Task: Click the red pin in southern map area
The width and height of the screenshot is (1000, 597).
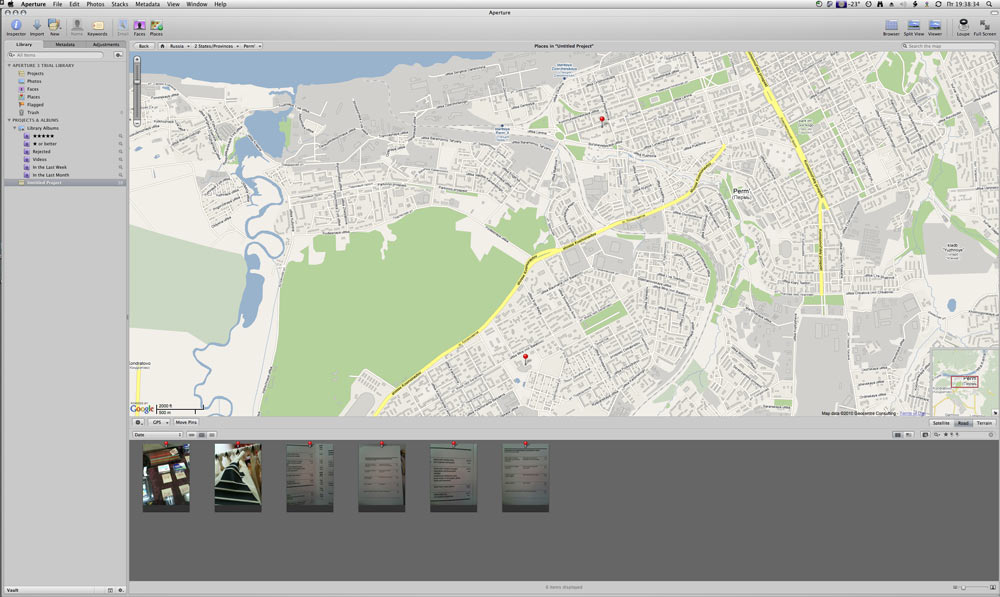Action: coord(526,358)
